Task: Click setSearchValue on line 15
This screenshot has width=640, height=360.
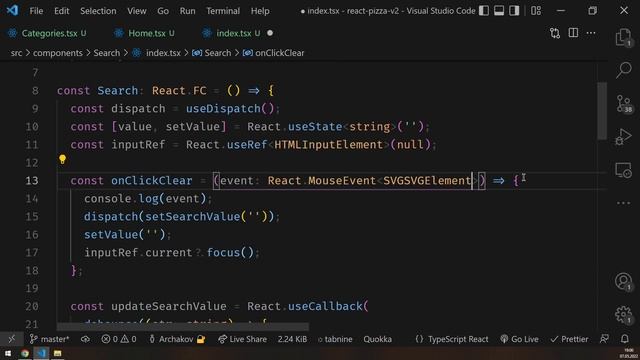Action: click(x=193, y=216)
